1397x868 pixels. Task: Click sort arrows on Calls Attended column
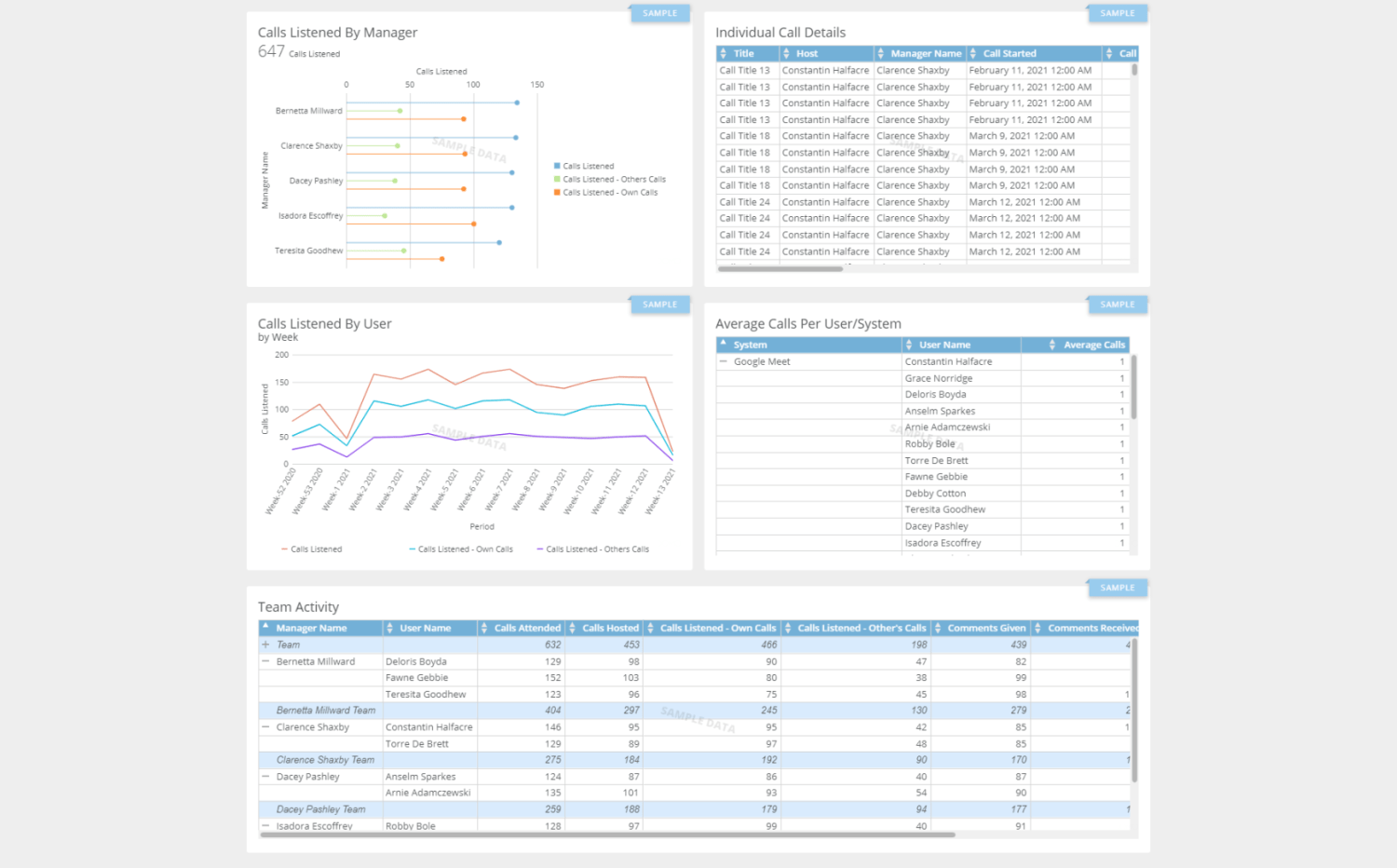coord(484,629)
